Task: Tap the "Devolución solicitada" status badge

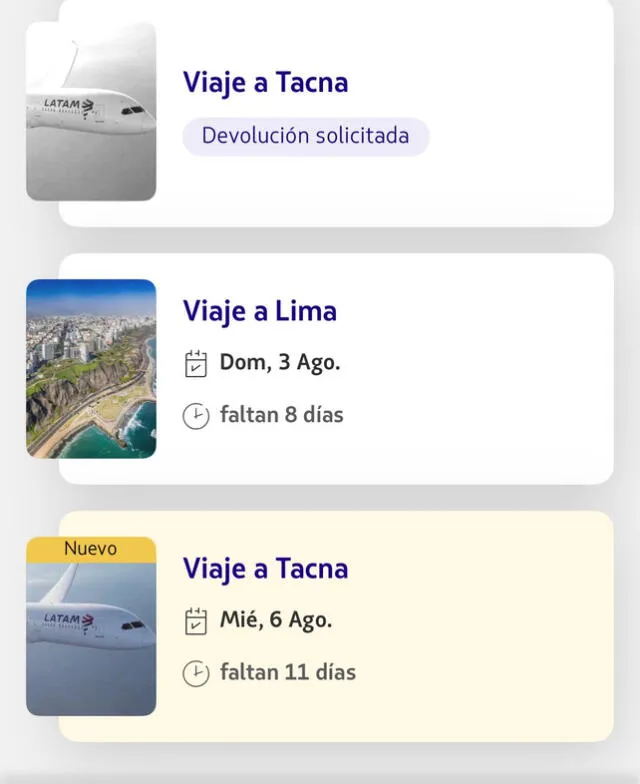Action: (x=305, y=137)
